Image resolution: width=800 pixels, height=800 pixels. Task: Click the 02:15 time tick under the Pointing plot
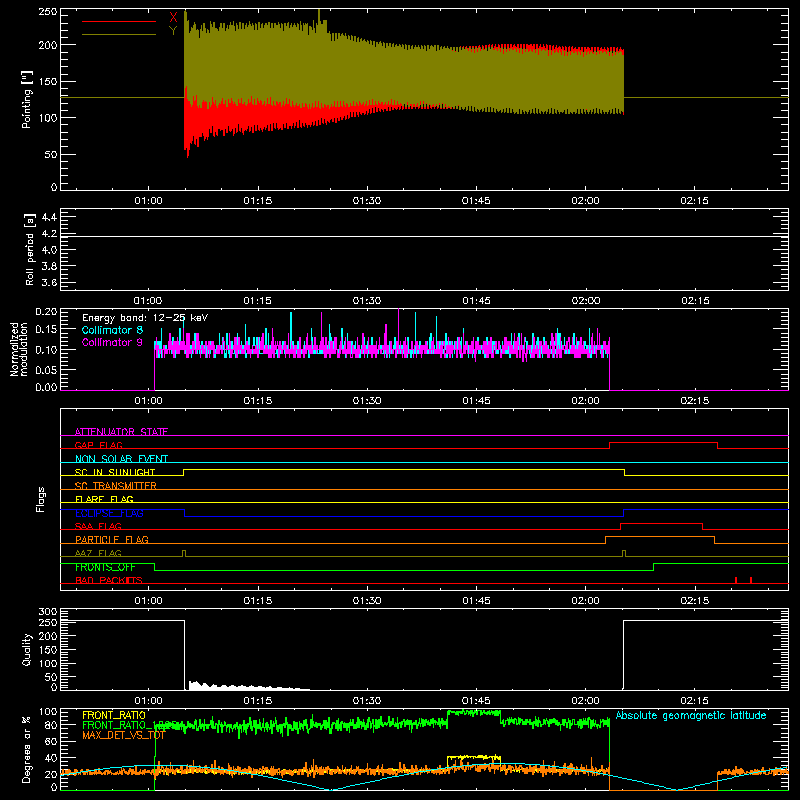[x=694, y=201]
